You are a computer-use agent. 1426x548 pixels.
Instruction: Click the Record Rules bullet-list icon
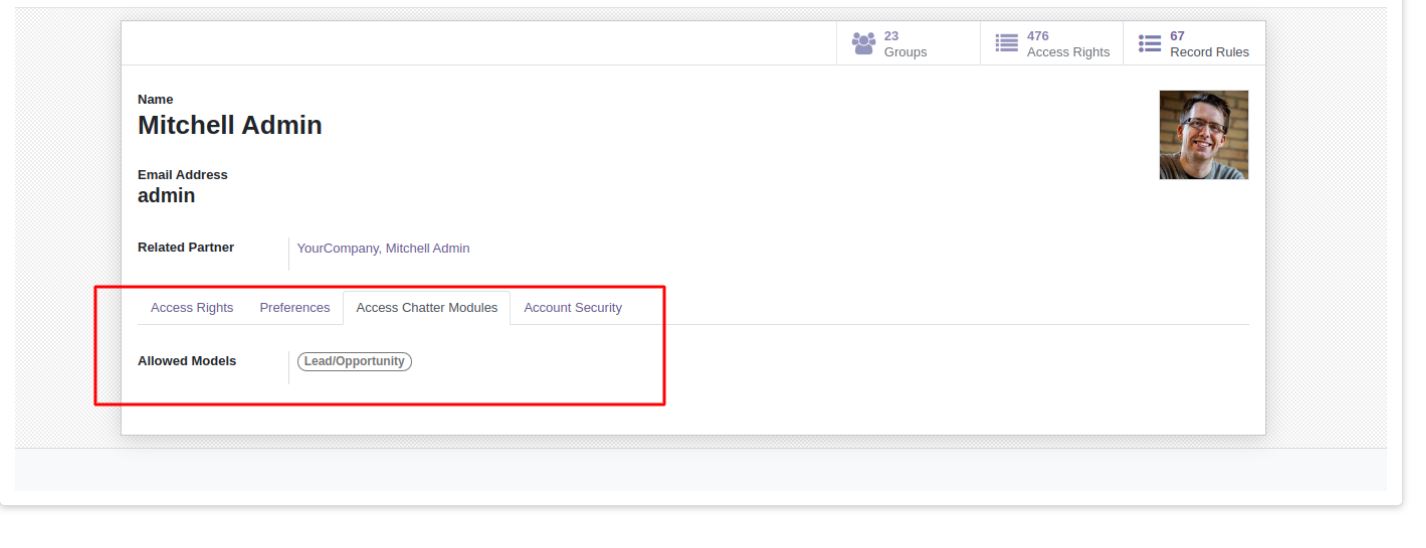(x=1150, y=44)
